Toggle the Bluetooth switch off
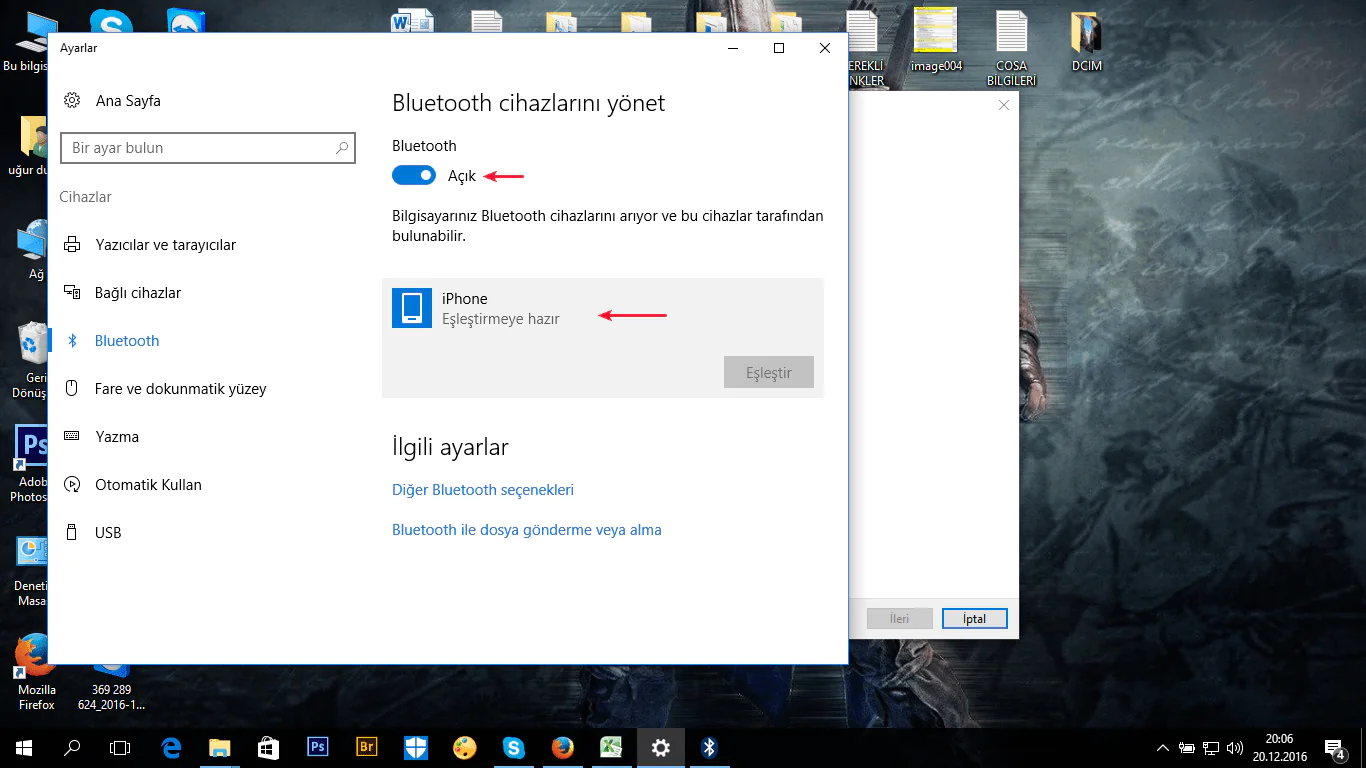The width and height of the screenshot is (1366, 768). click(414, 176)
